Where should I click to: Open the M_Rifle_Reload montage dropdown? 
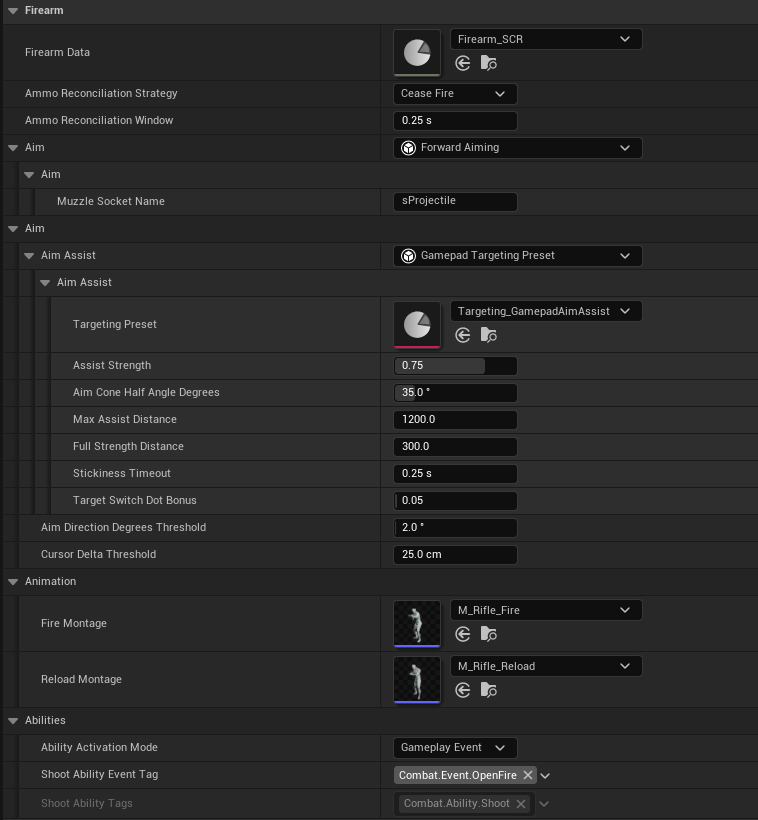point(546,666)
